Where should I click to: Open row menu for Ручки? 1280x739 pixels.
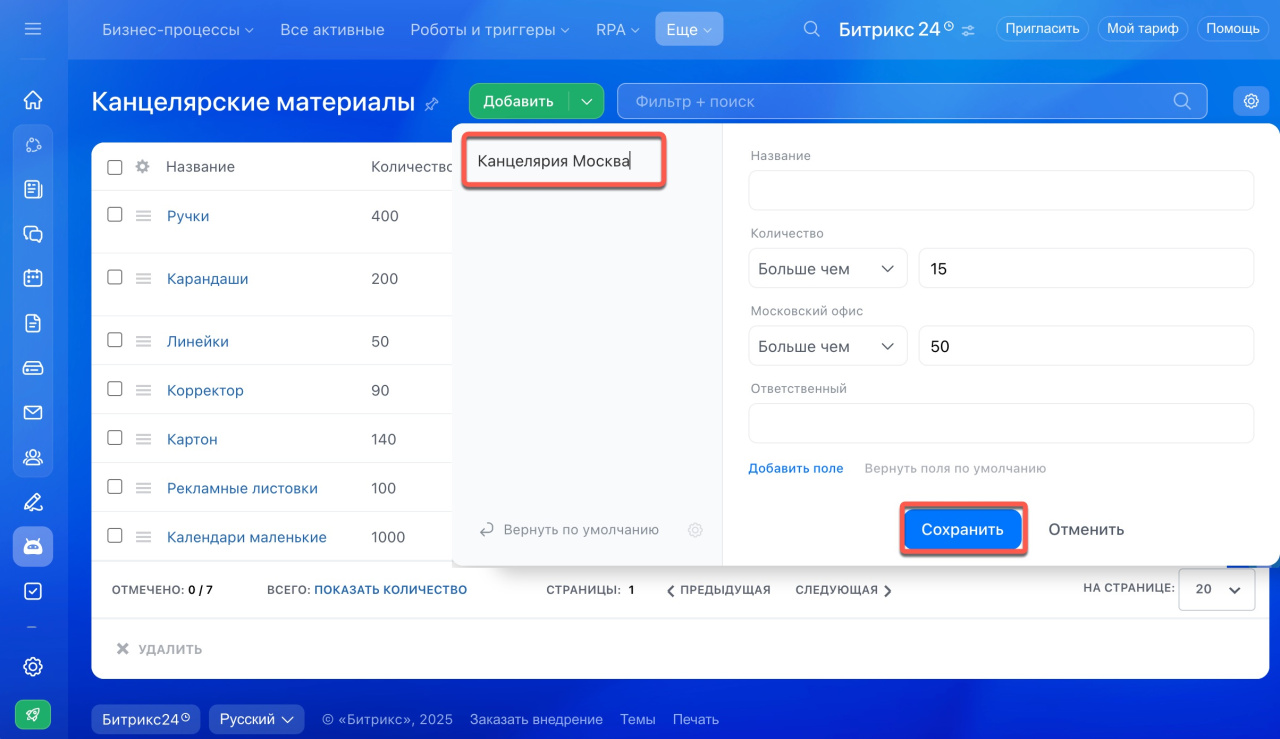tap(143, 216)
